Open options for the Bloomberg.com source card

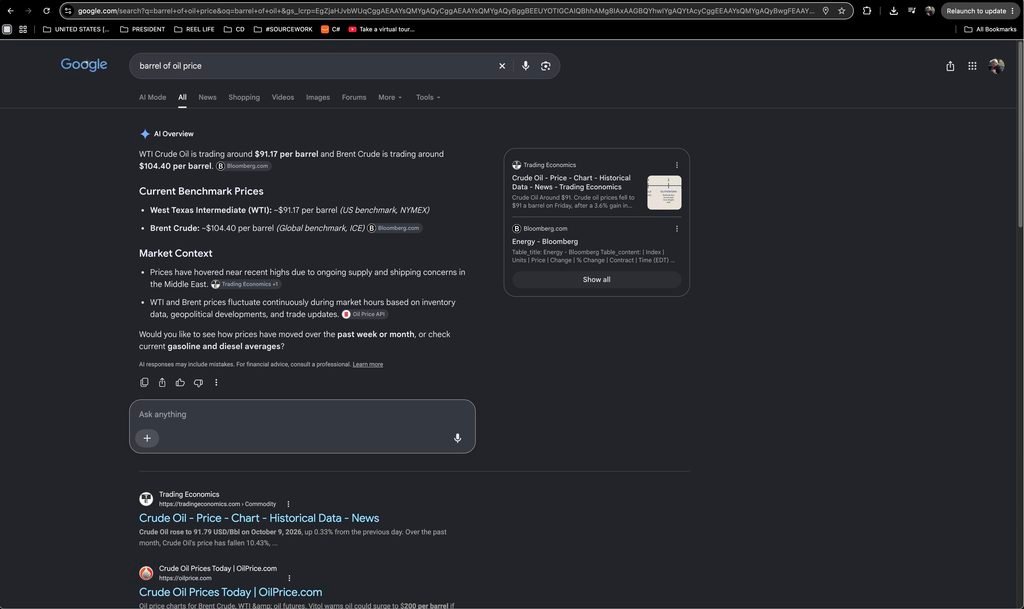coord(677,228)
